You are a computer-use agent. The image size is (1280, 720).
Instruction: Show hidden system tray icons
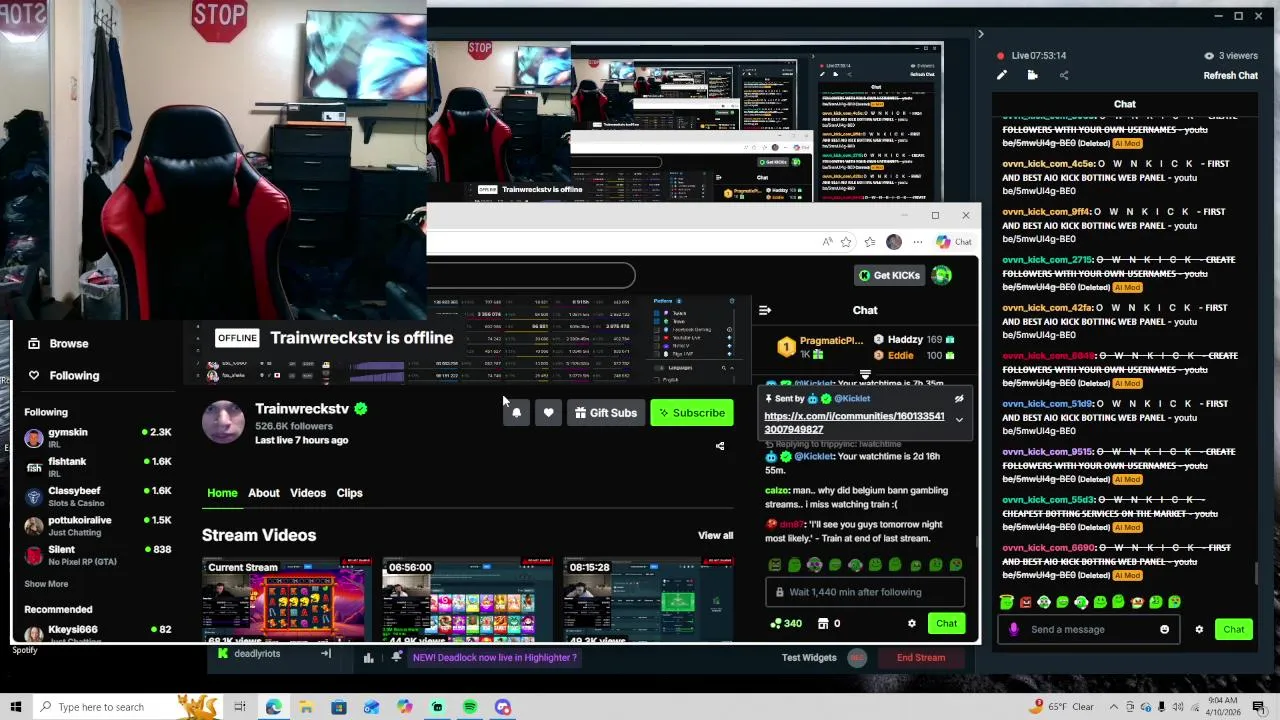pos(1113,707)
